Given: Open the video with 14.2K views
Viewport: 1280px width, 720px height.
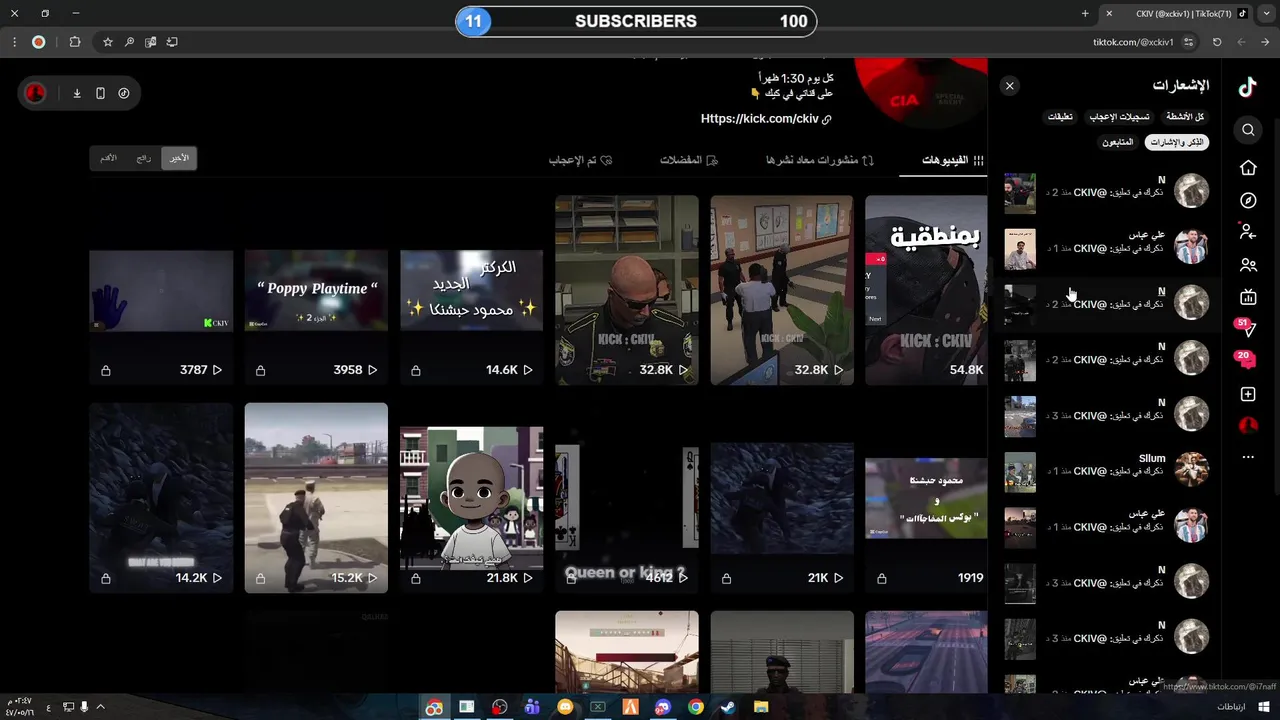Looking at the screenshot, I should [161, 498].
